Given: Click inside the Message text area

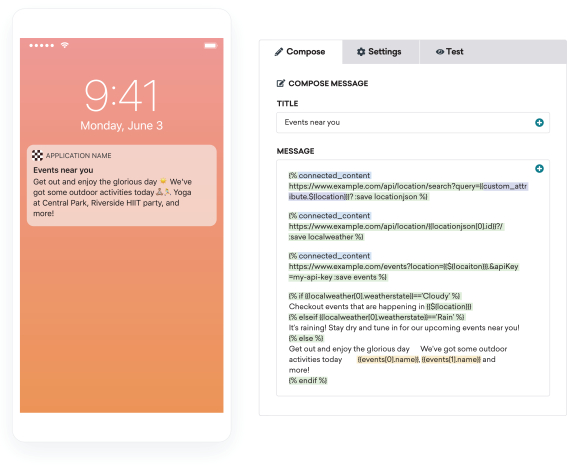Looking at the screenshot, I should [x=413, y=278].
